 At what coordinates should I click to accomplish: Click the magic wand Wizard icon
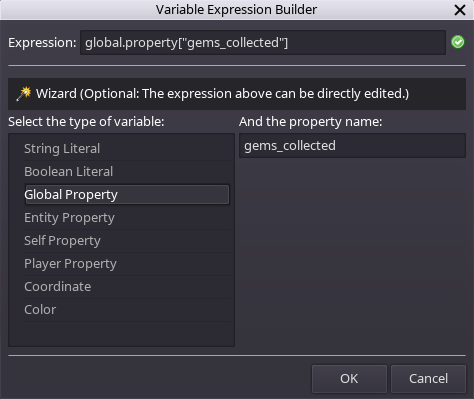click(24, 94)
